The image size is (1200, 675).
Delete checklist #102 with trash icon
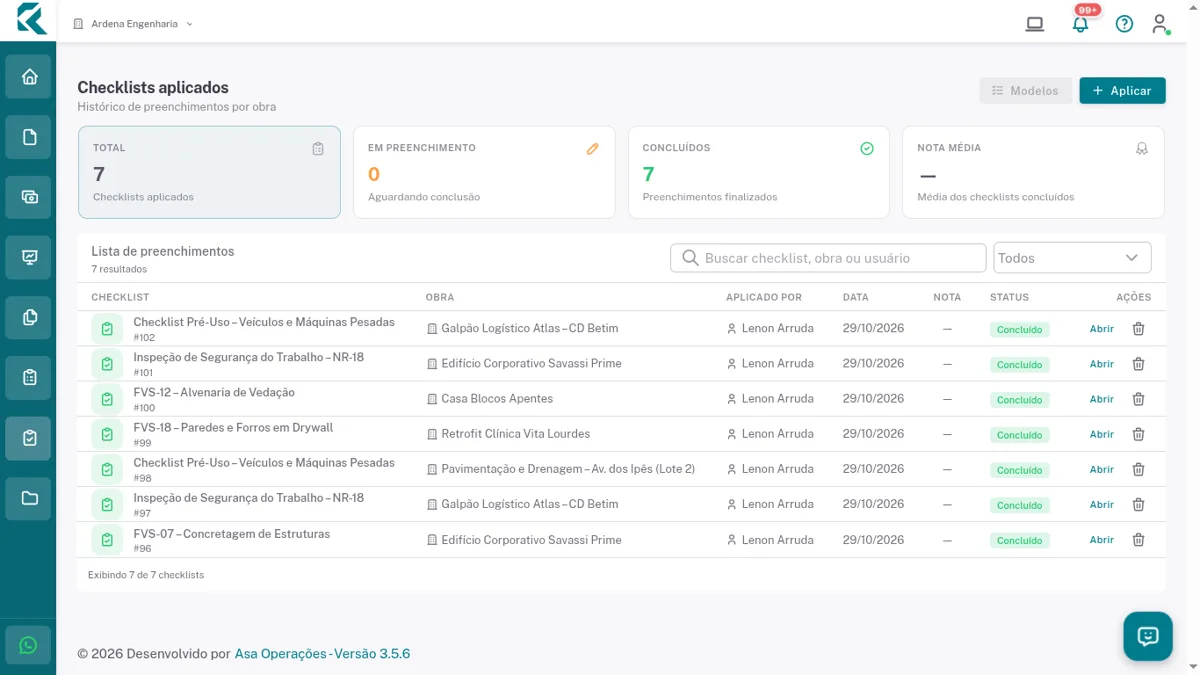[1138, 329]
